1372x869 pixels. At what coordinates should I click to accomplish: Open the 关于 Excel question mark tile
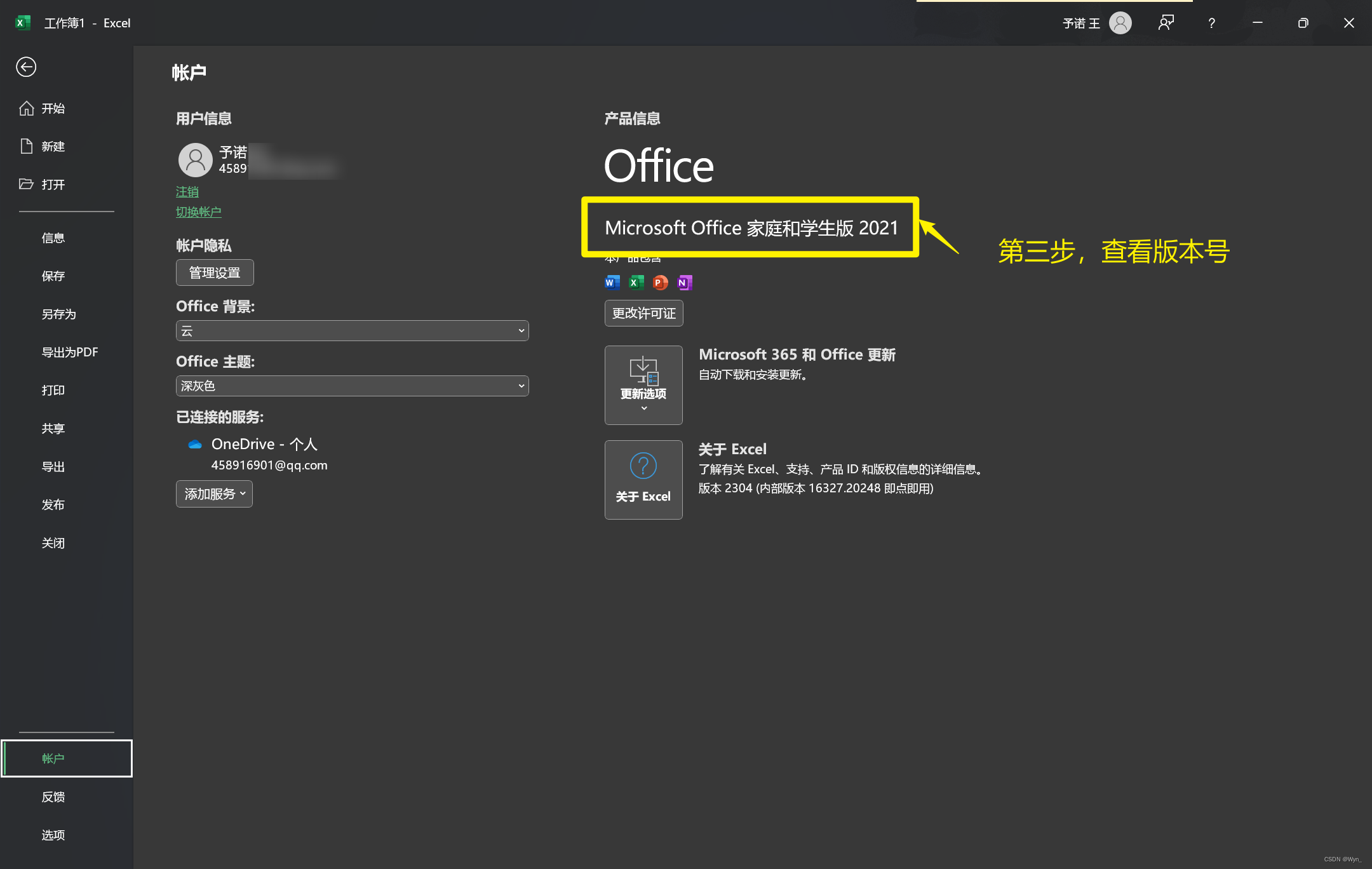[643, 480]
